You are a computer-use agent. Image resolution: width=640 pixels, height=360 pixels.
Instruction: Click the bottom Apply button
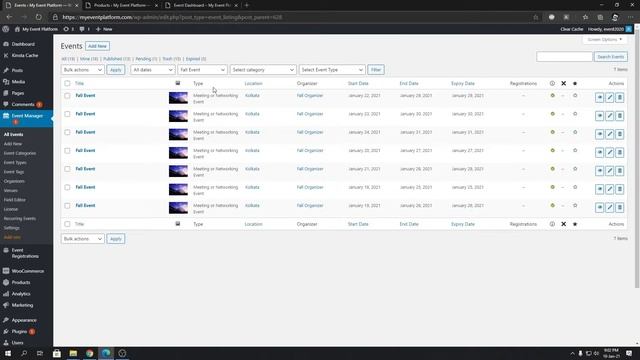tap(116, 239)
